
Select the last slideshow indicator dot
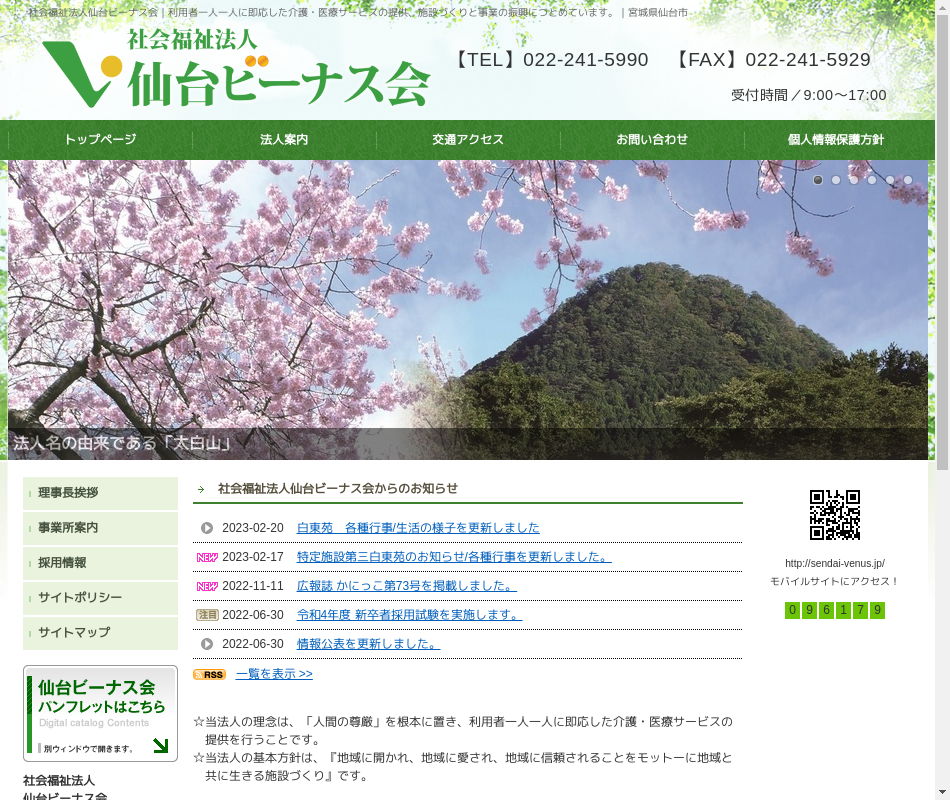coord(908,180)
